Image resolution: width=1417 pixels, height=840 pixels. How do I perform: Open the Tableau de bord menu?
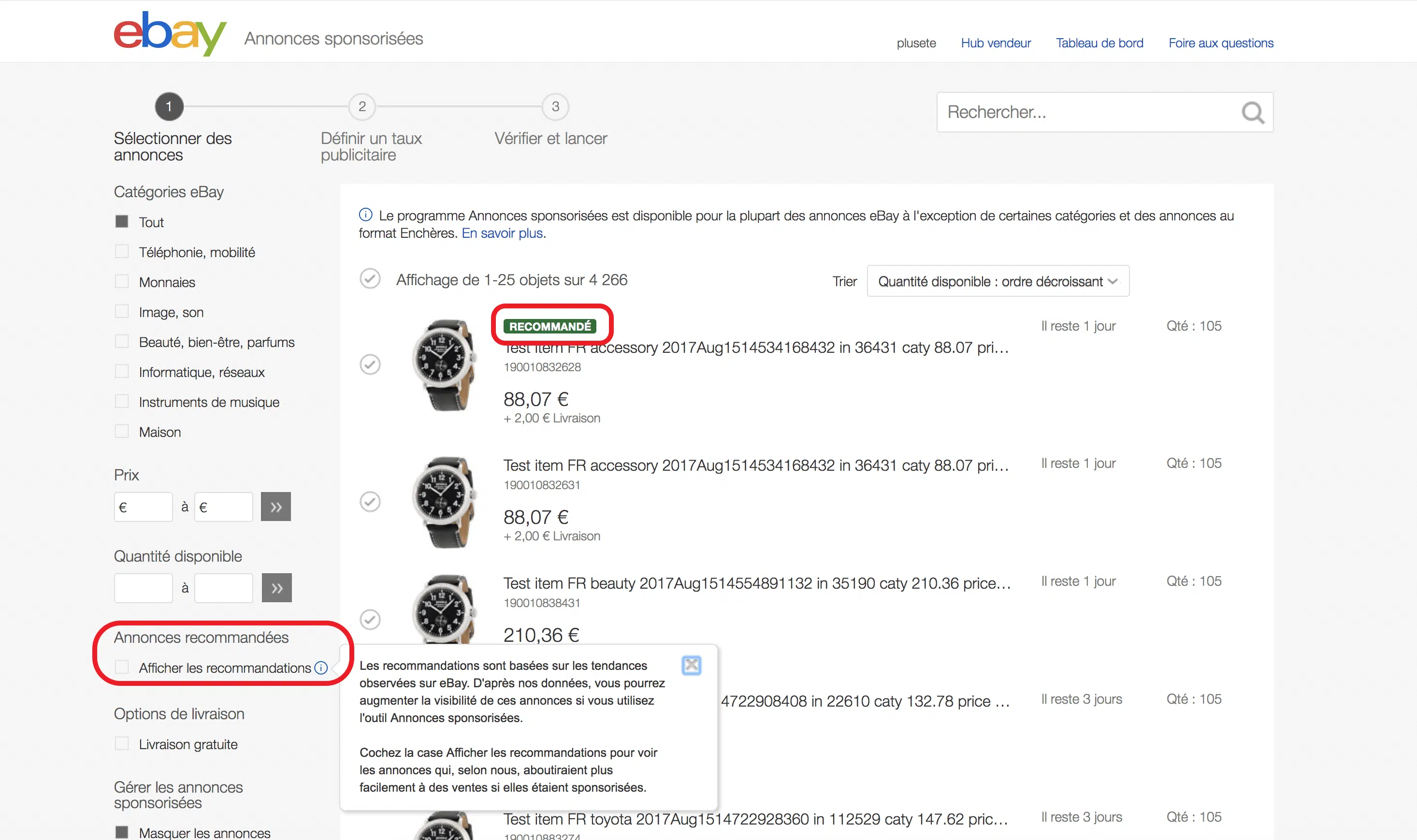point(1099,43)
